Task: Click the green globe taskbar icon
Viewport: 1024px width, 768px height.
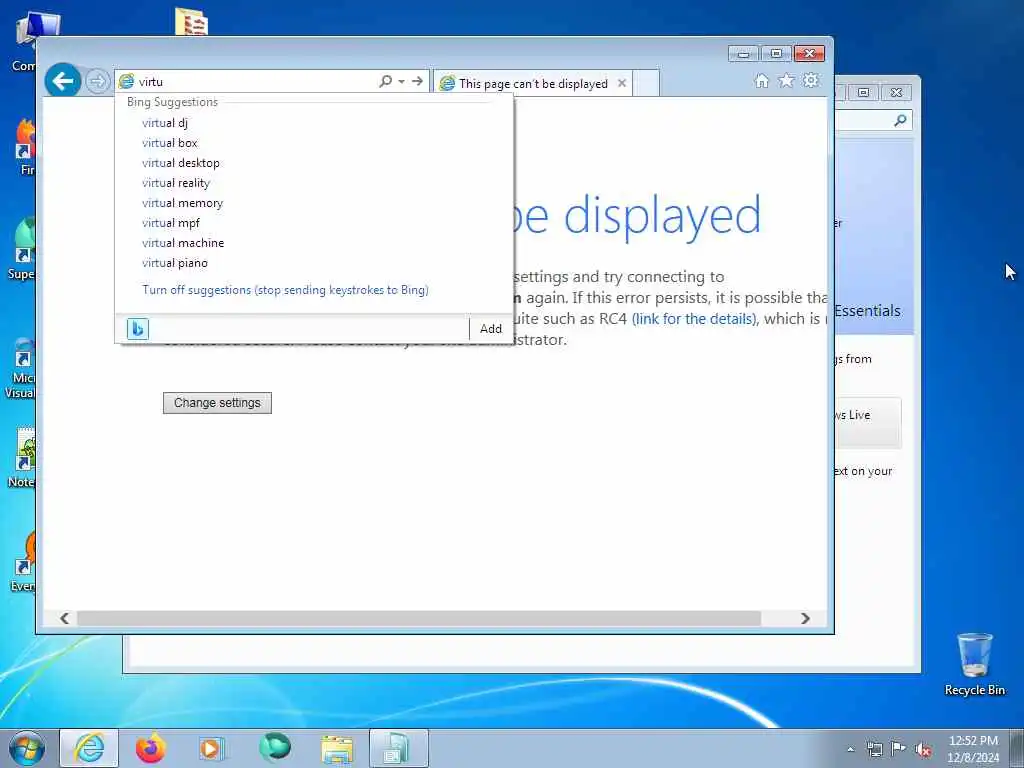Action: (274, 748)
